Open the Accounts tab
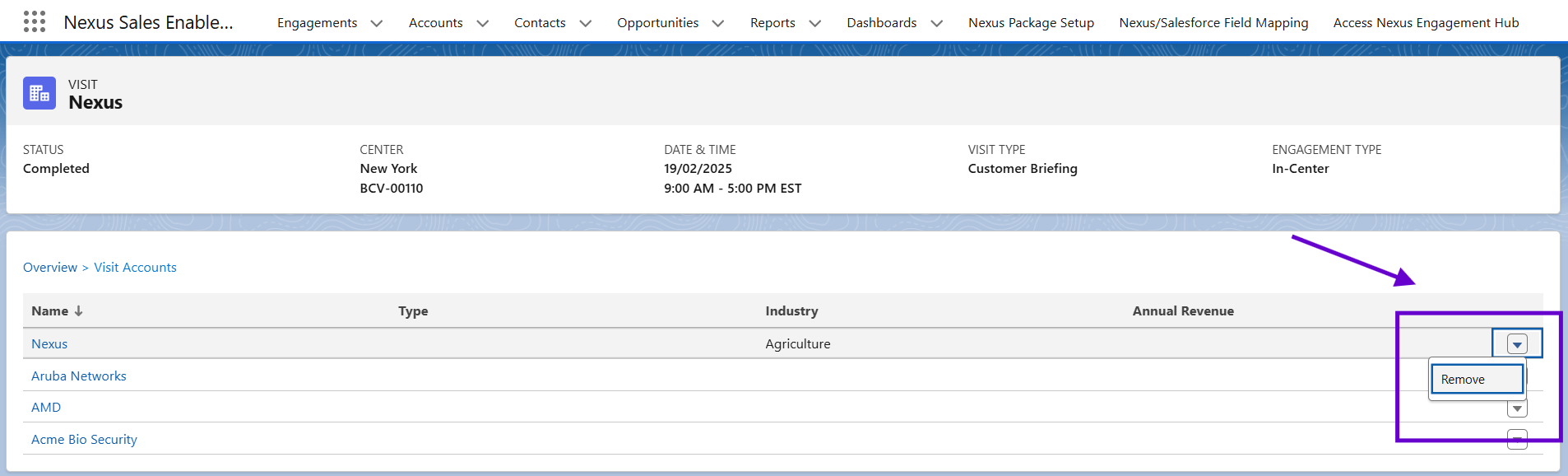Image resolution: width=1568 pixels, height=476 pixels. pyautogui.click(x=435, y=23)
